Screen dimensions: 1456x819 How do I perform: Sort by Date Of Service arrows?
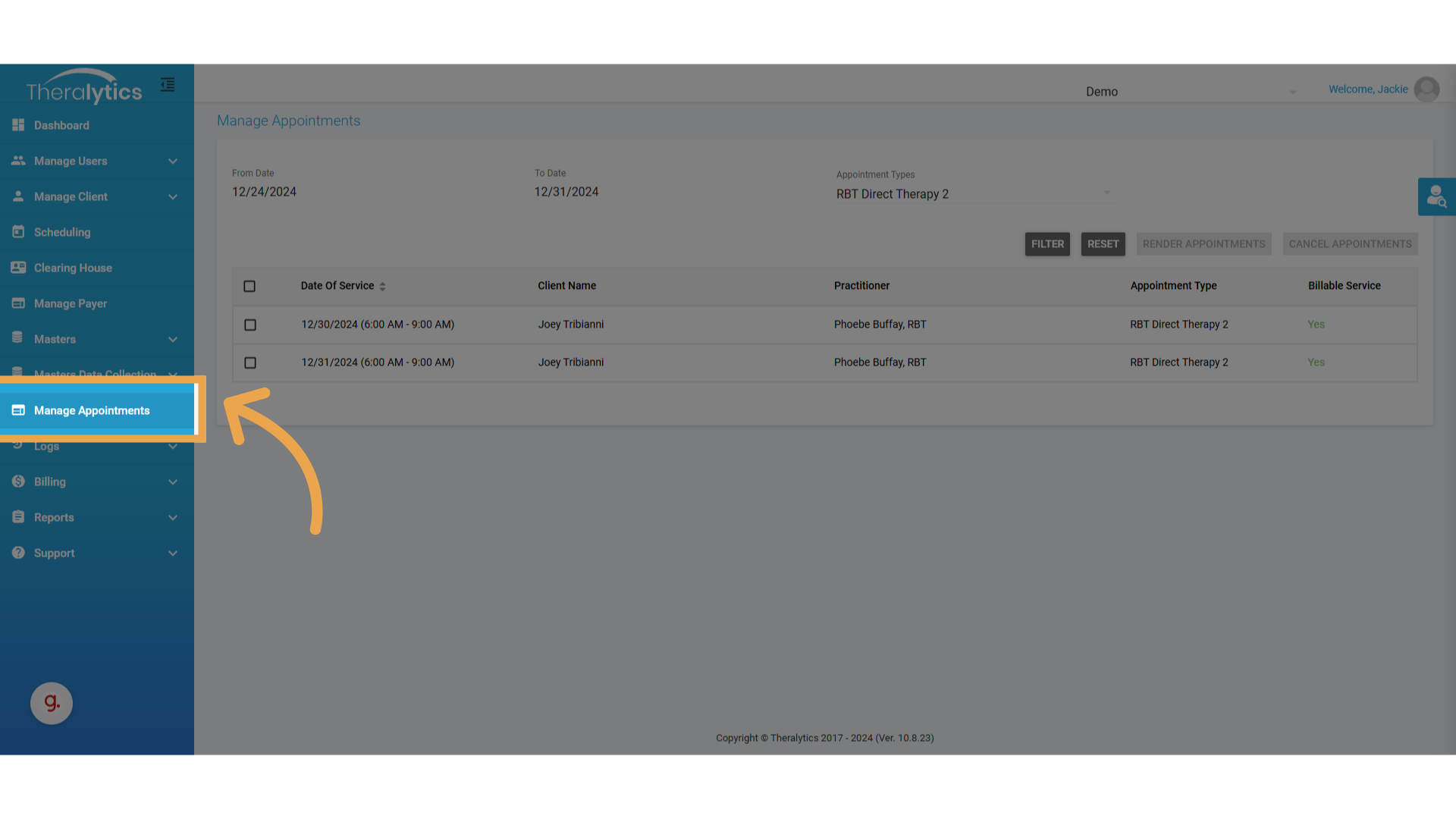point(382,287)
